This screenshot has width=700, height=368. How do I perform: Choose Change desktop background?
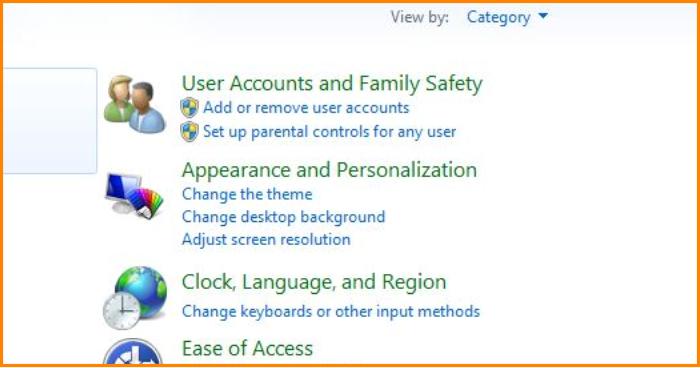pyautogui.click(x=283, y=217)
